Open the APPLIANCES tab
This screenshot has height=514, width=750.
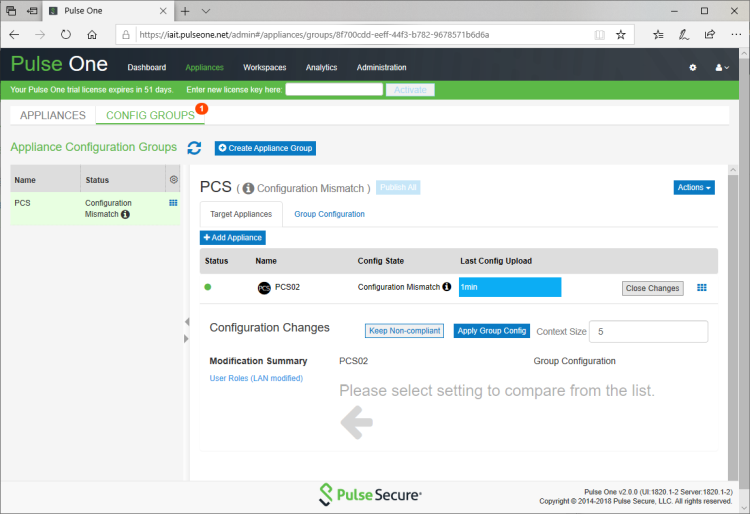[53, 115]
